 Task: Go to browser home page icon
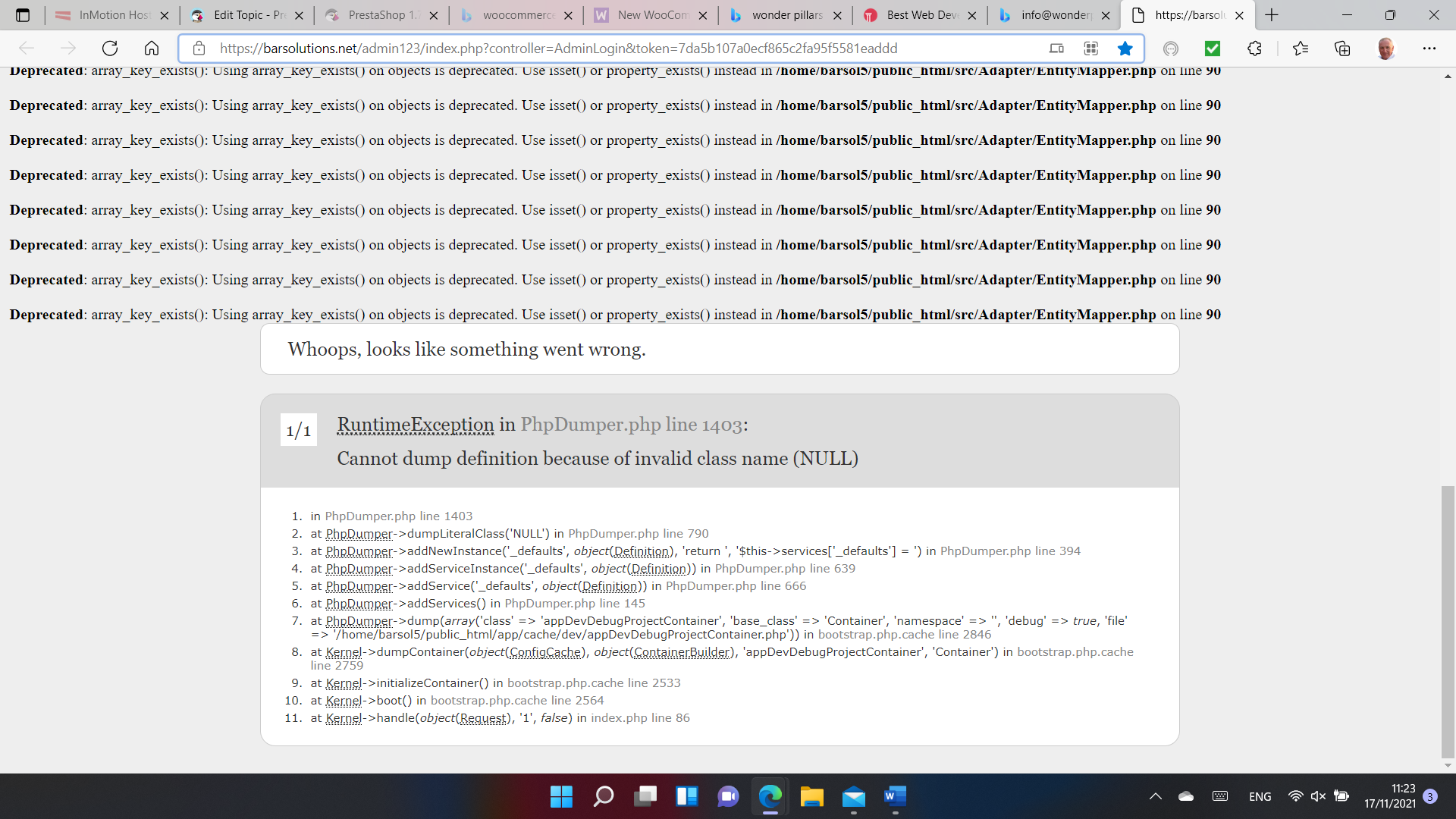click(x=152, y=49)
